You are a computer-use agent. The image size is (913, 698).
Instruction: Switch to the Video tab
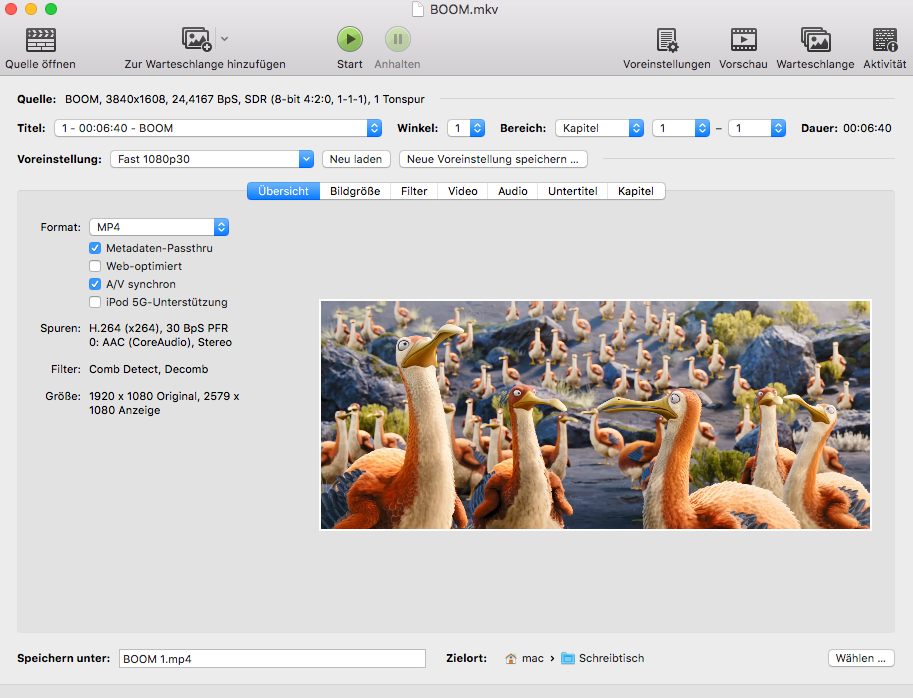click(461, 191)
